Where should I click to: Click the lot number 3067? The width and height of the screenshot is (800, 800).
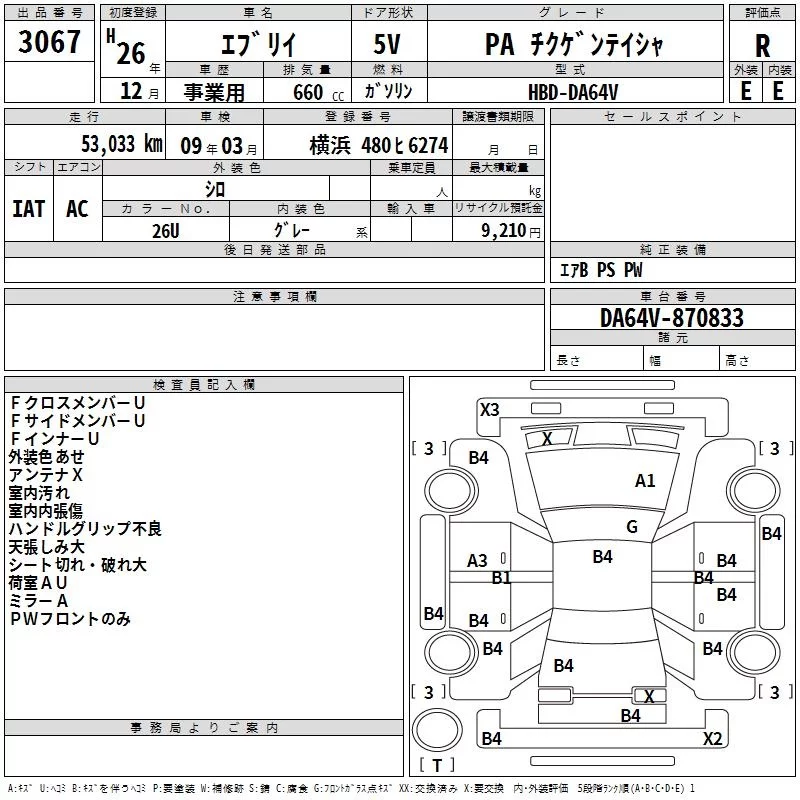pyautogui.click(x=50, y=42)
